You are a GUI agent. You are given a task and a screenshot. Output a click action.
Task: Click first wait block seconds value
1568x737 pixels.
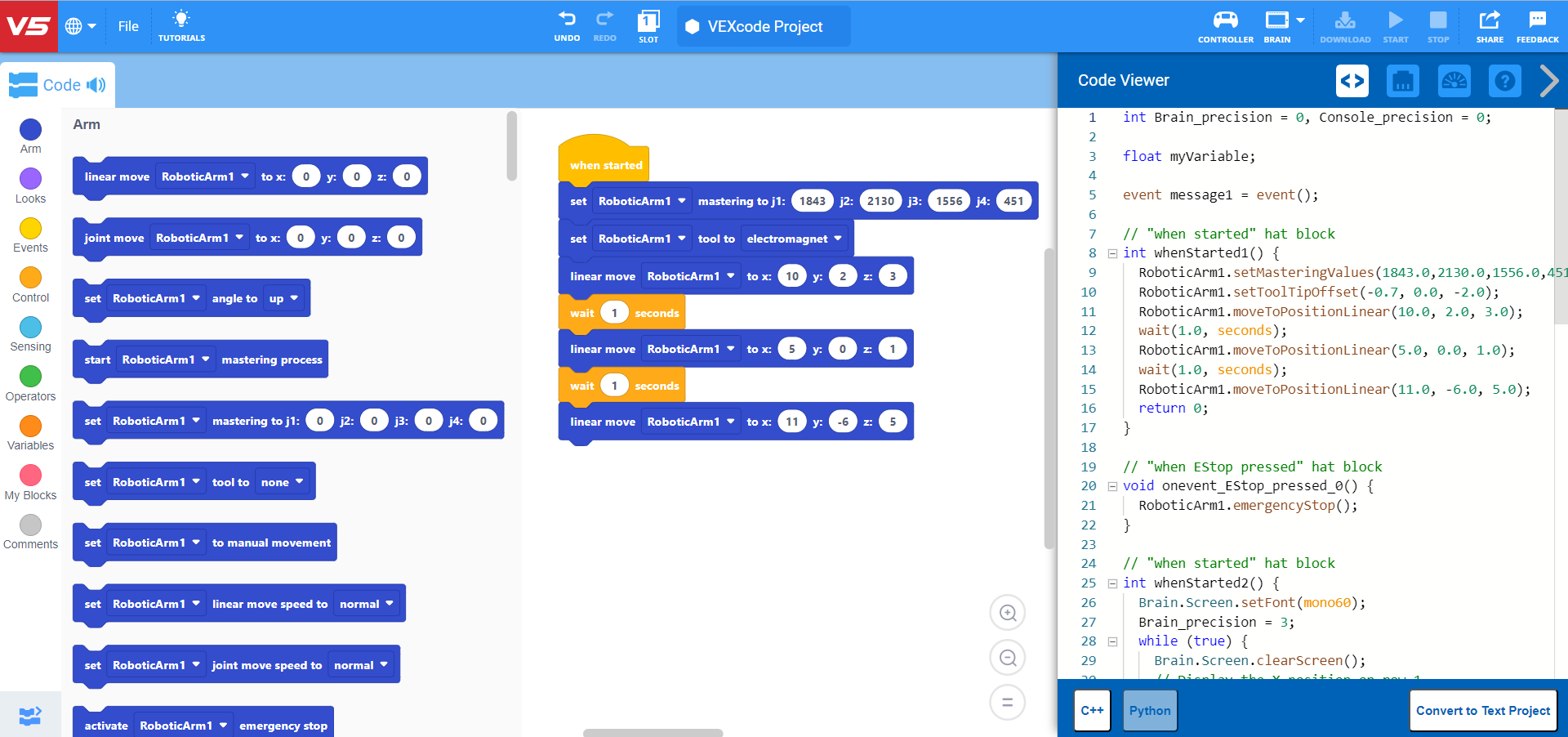[614, 313]
